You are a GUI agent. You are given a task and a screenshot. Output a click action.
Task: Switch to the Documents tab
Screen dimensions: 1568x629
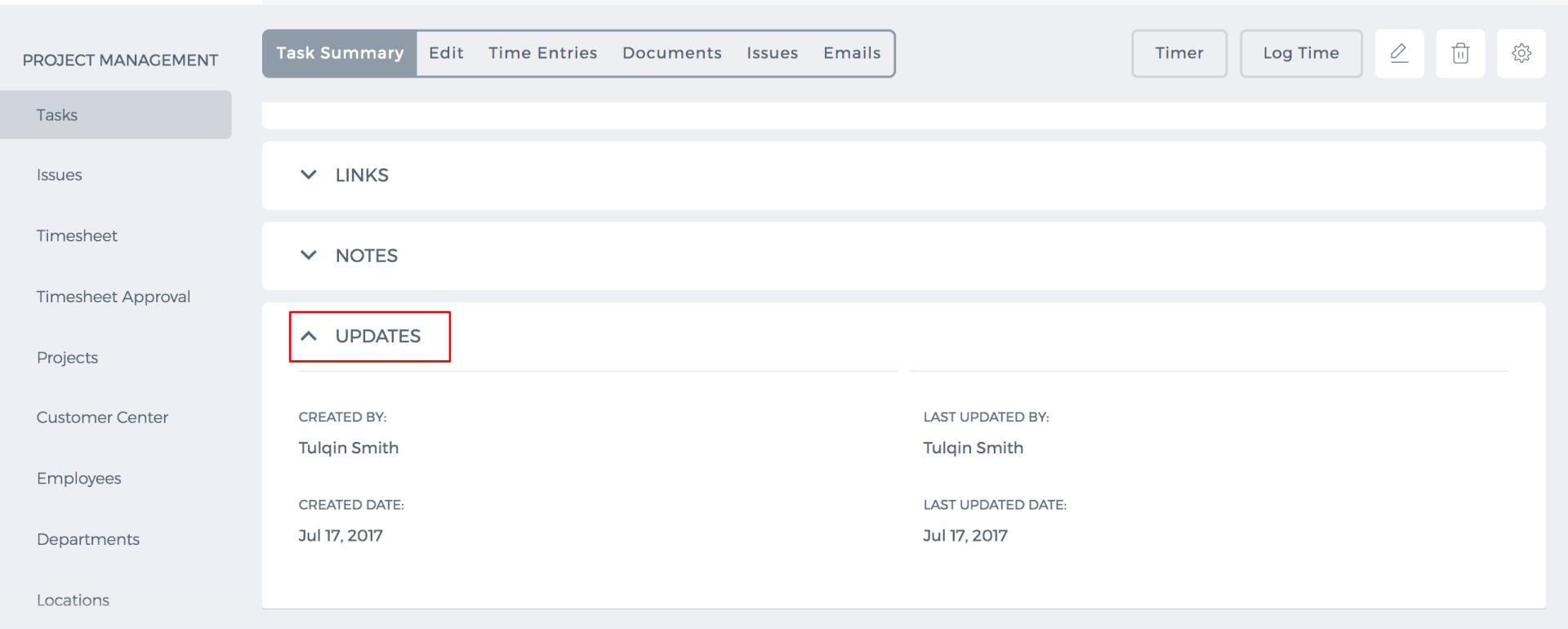[672, 54]
